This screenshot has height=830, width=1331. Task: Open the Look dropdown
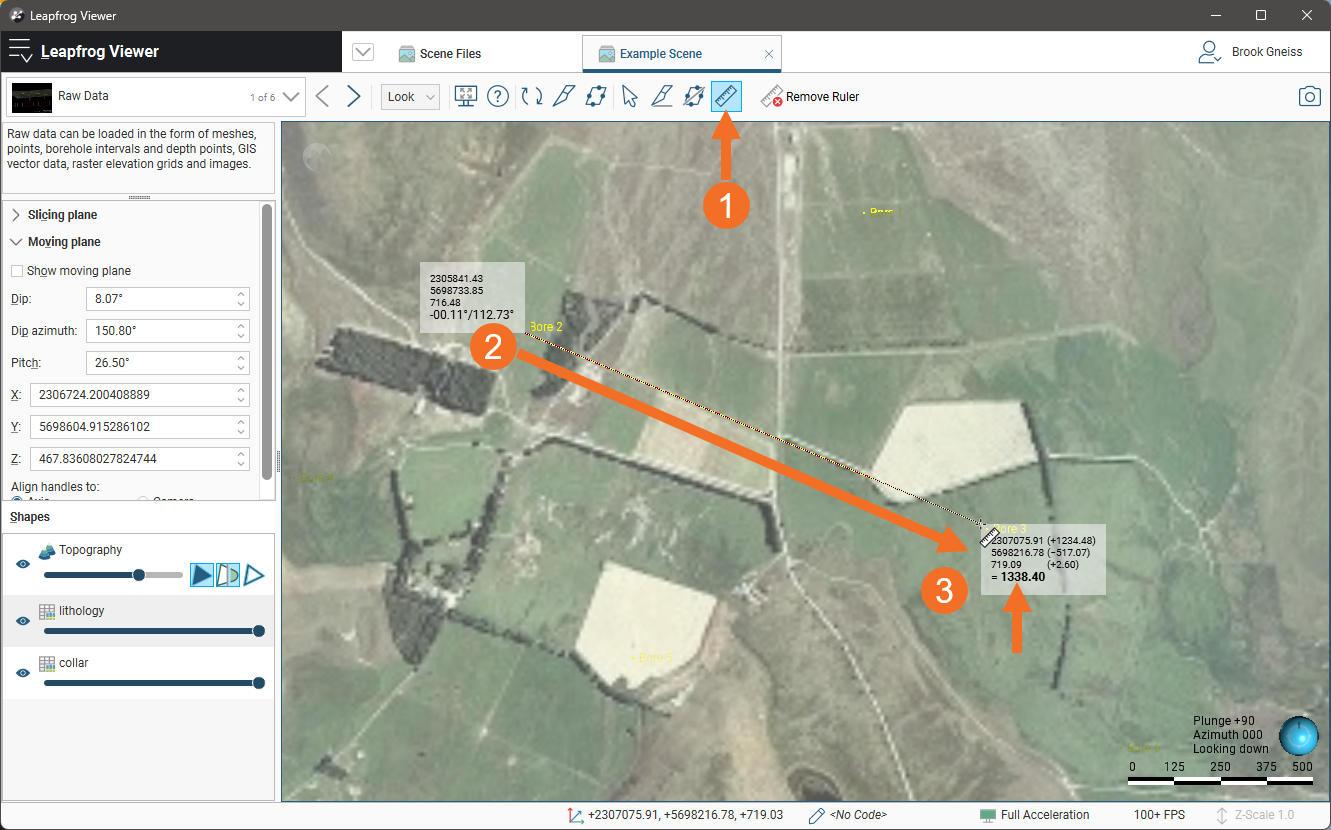pyautogui.click(x=410, y=97)
